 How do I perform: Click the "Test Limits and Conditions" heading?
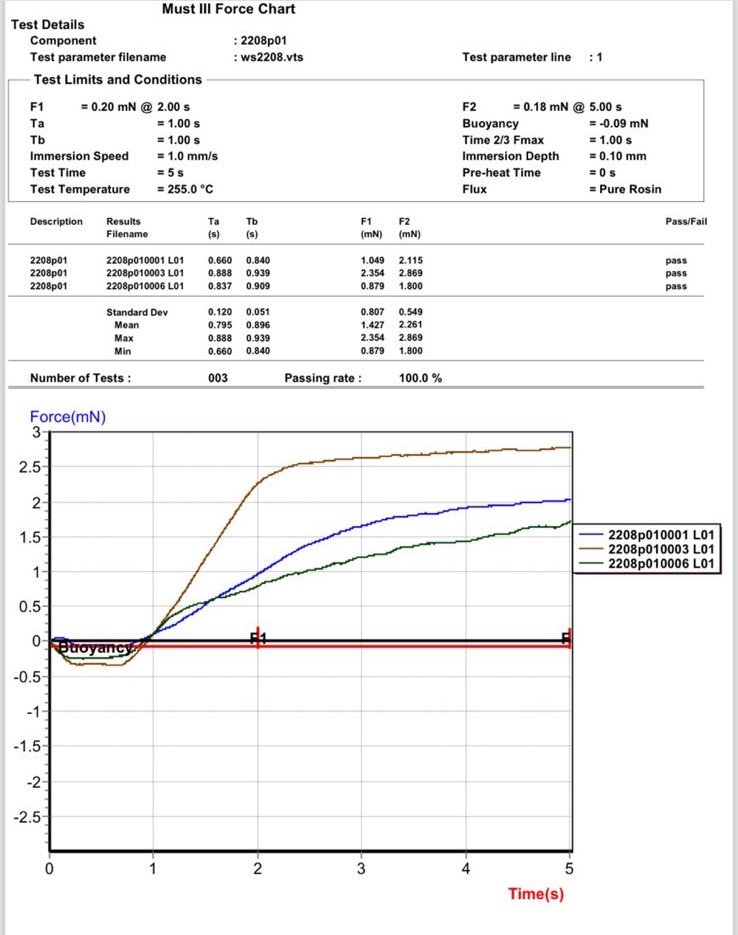coord(118,80)
